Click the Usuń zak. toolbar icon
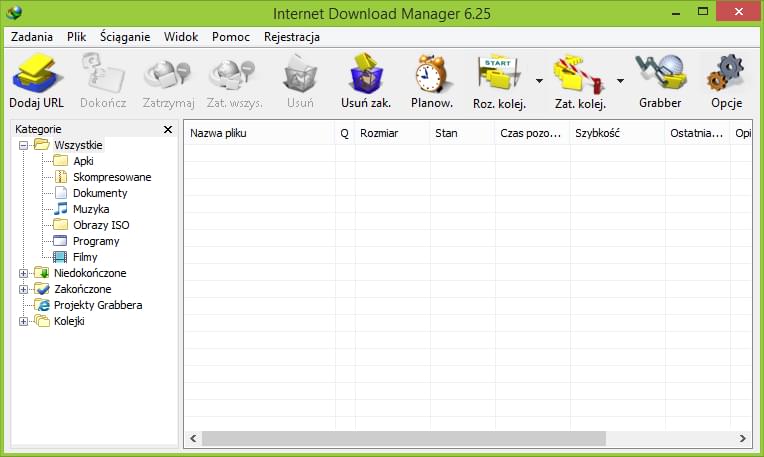 coord(366,75)
